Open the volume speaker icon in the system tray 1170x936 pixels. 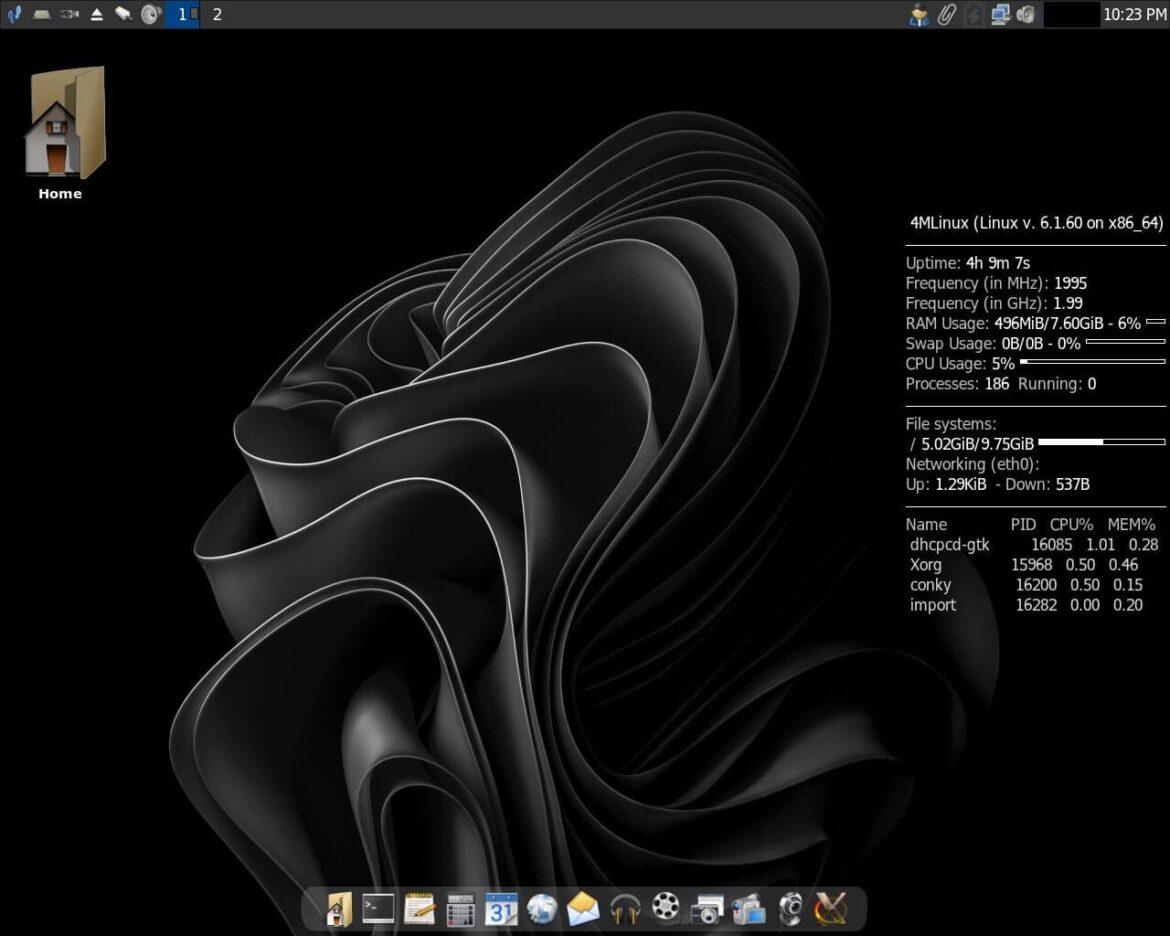1024,14
